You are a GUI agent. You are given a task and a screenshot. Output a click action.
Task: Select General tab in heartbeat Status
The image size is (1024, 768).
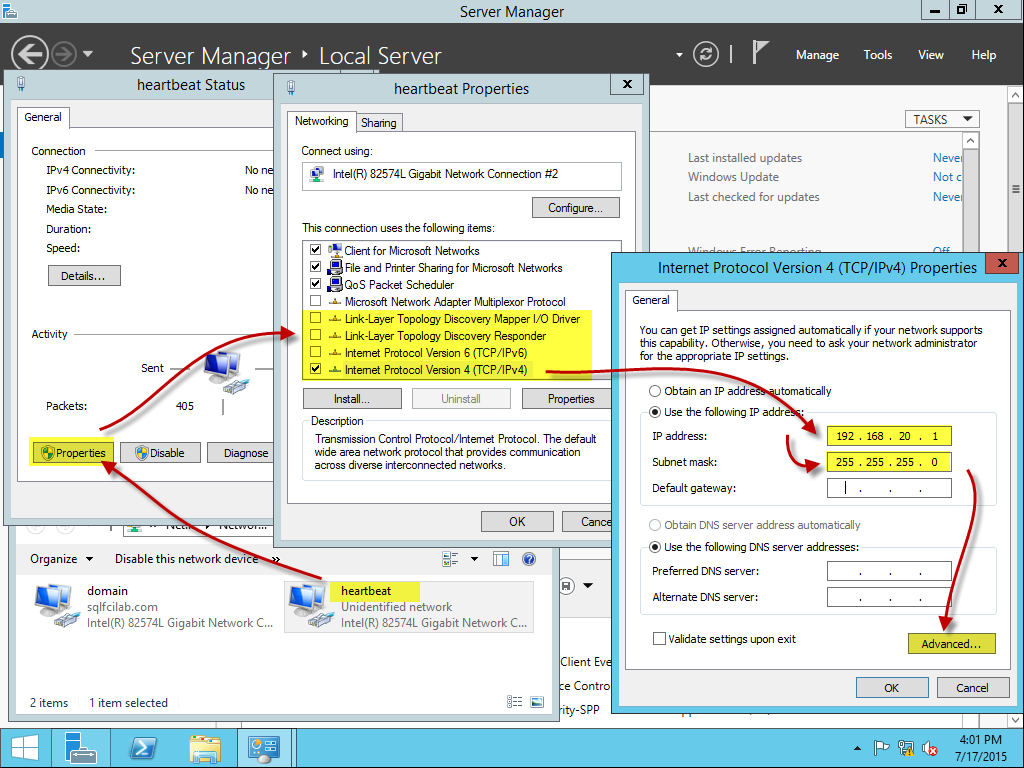click(x=43, y=117)
